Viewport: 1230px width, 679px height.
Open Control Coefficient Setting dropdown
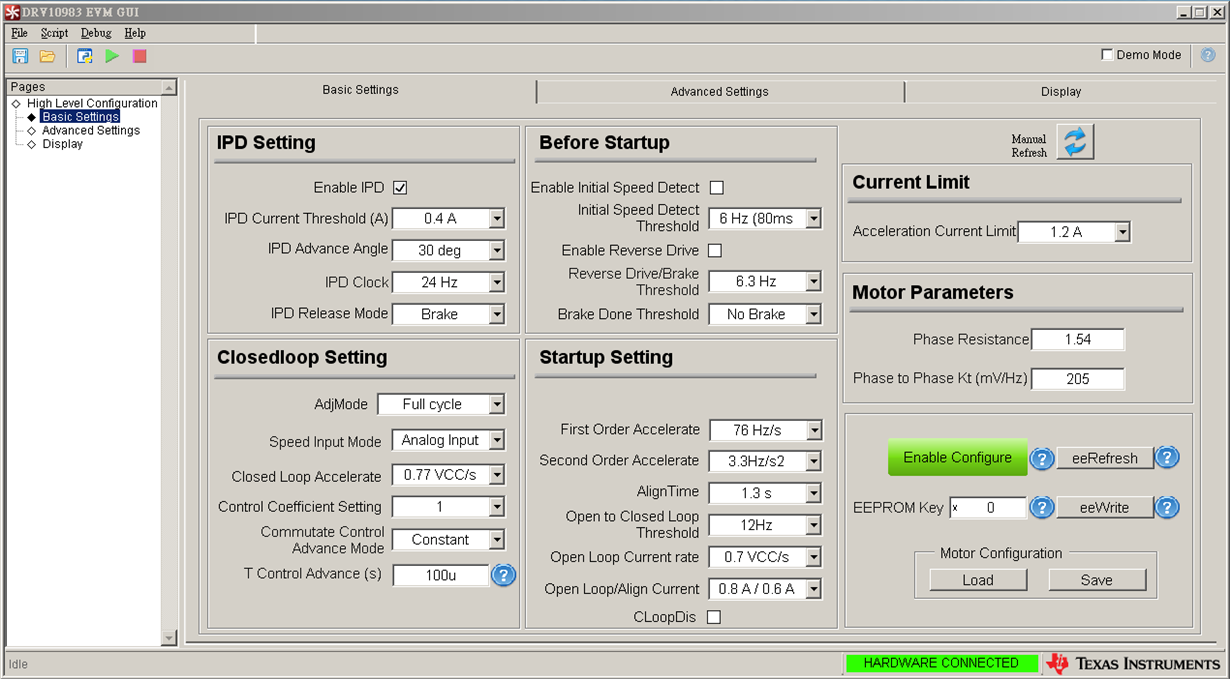click(x=497, y=507)
